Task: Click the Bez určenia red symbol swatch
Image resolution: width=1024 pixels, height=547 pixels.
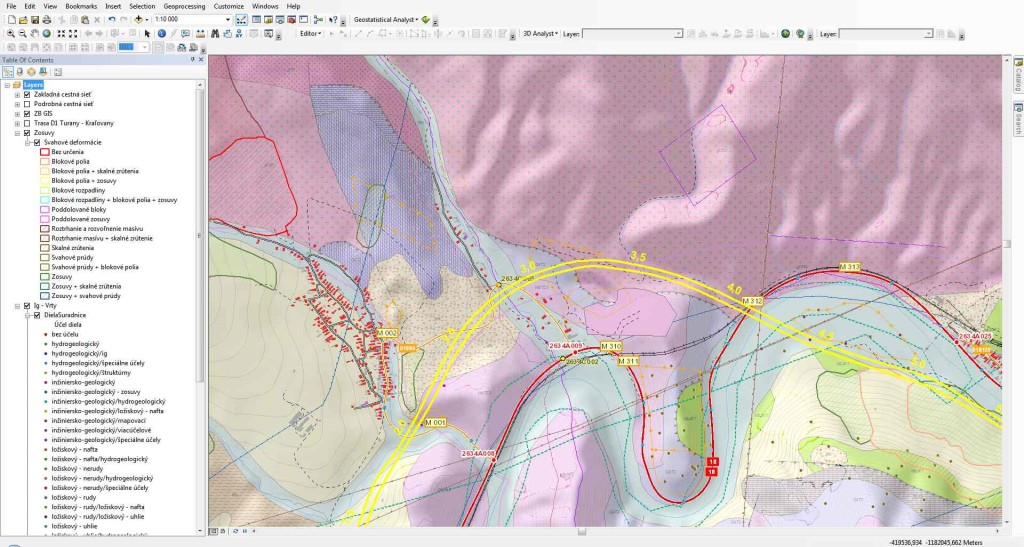Action: click(x=44, y=151)
